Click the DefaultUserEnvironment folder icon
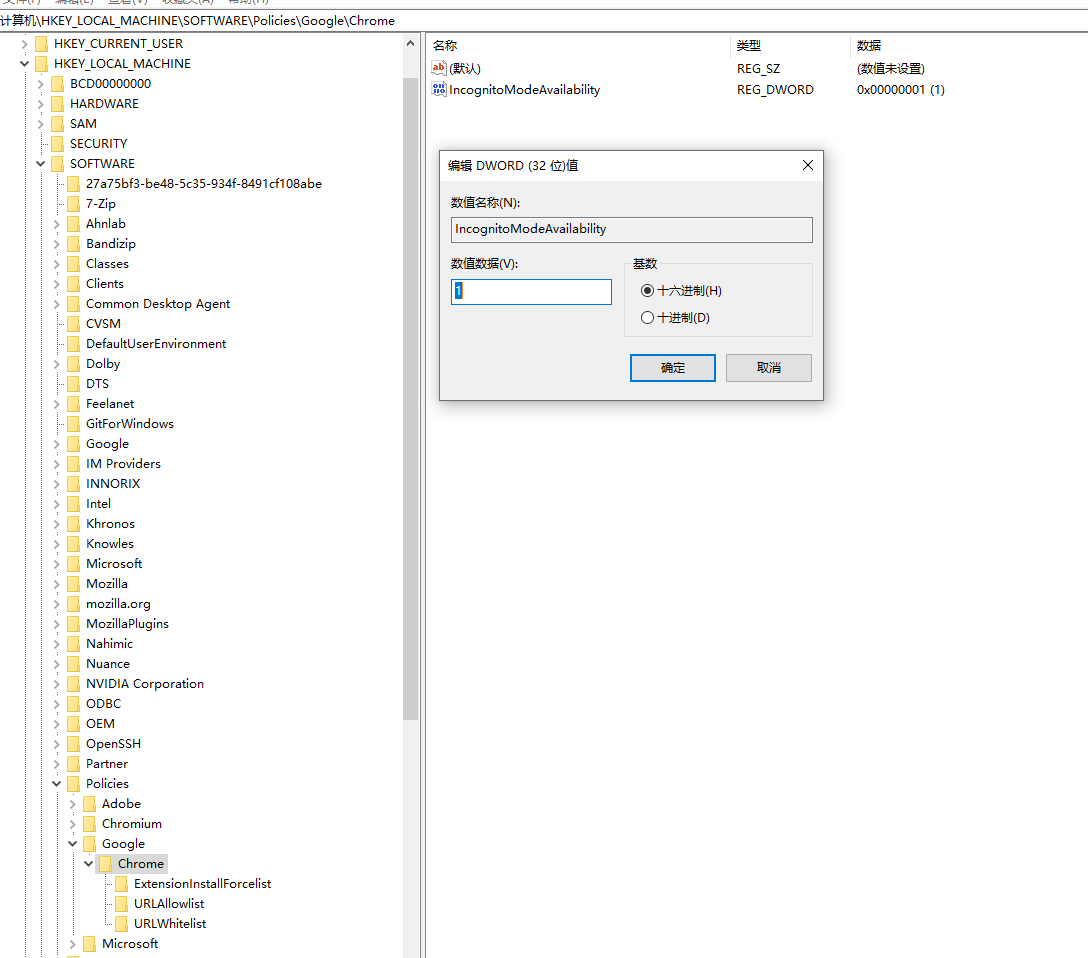1088x958 pixels. [74, 343]
